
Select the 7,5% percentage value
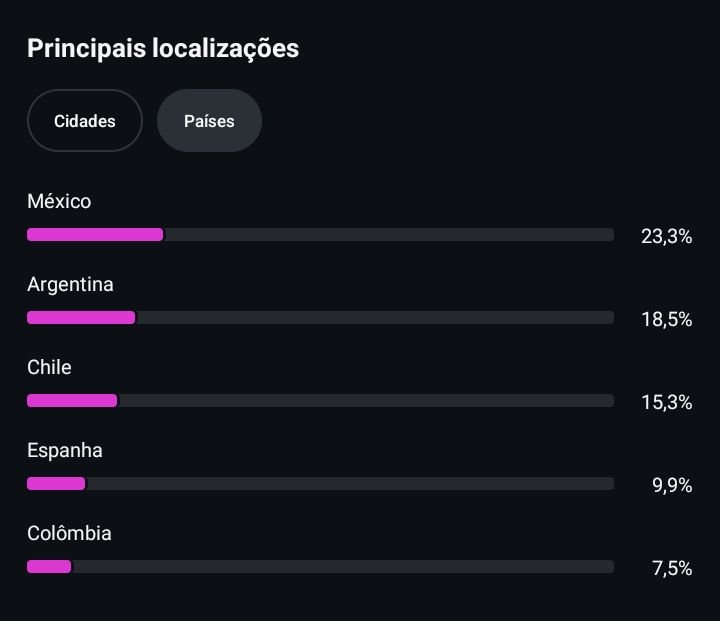672,569
